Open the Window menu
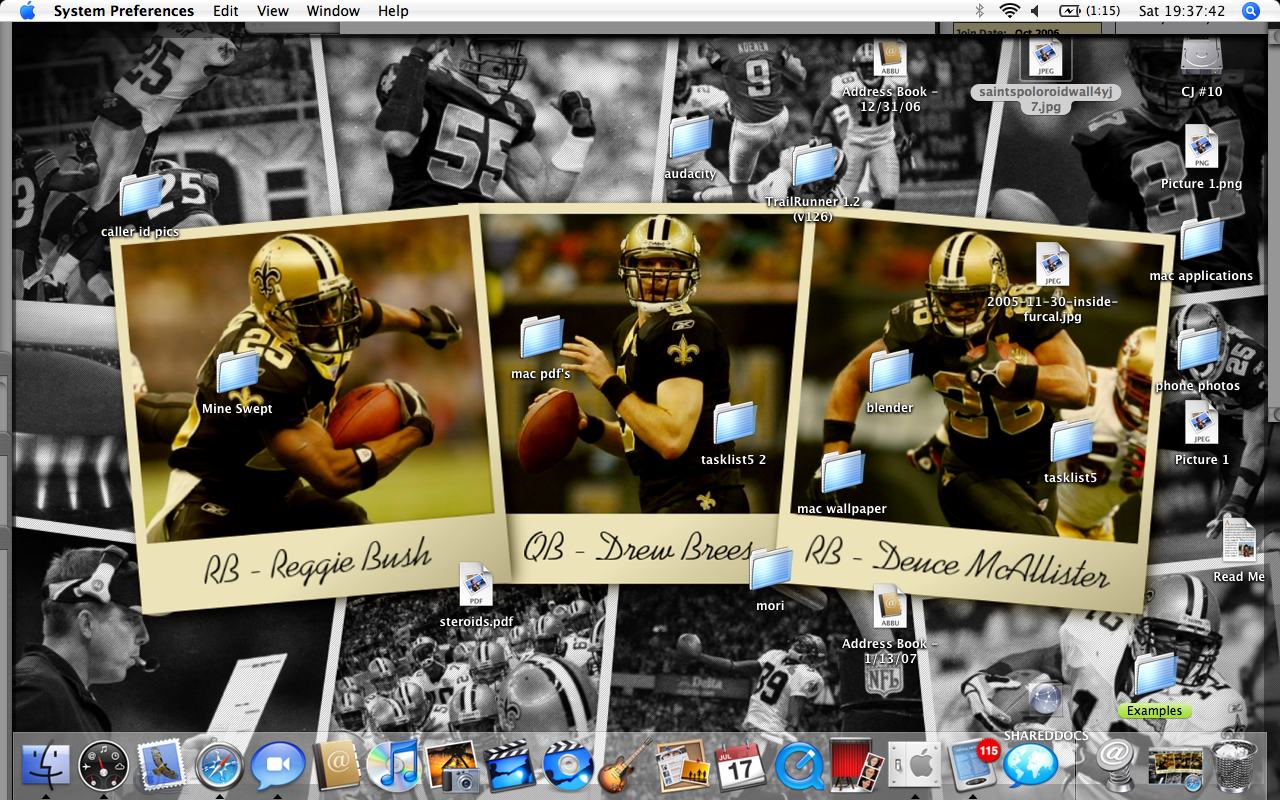The width and height of the screenshot is (1280, 800). point(333,11)
